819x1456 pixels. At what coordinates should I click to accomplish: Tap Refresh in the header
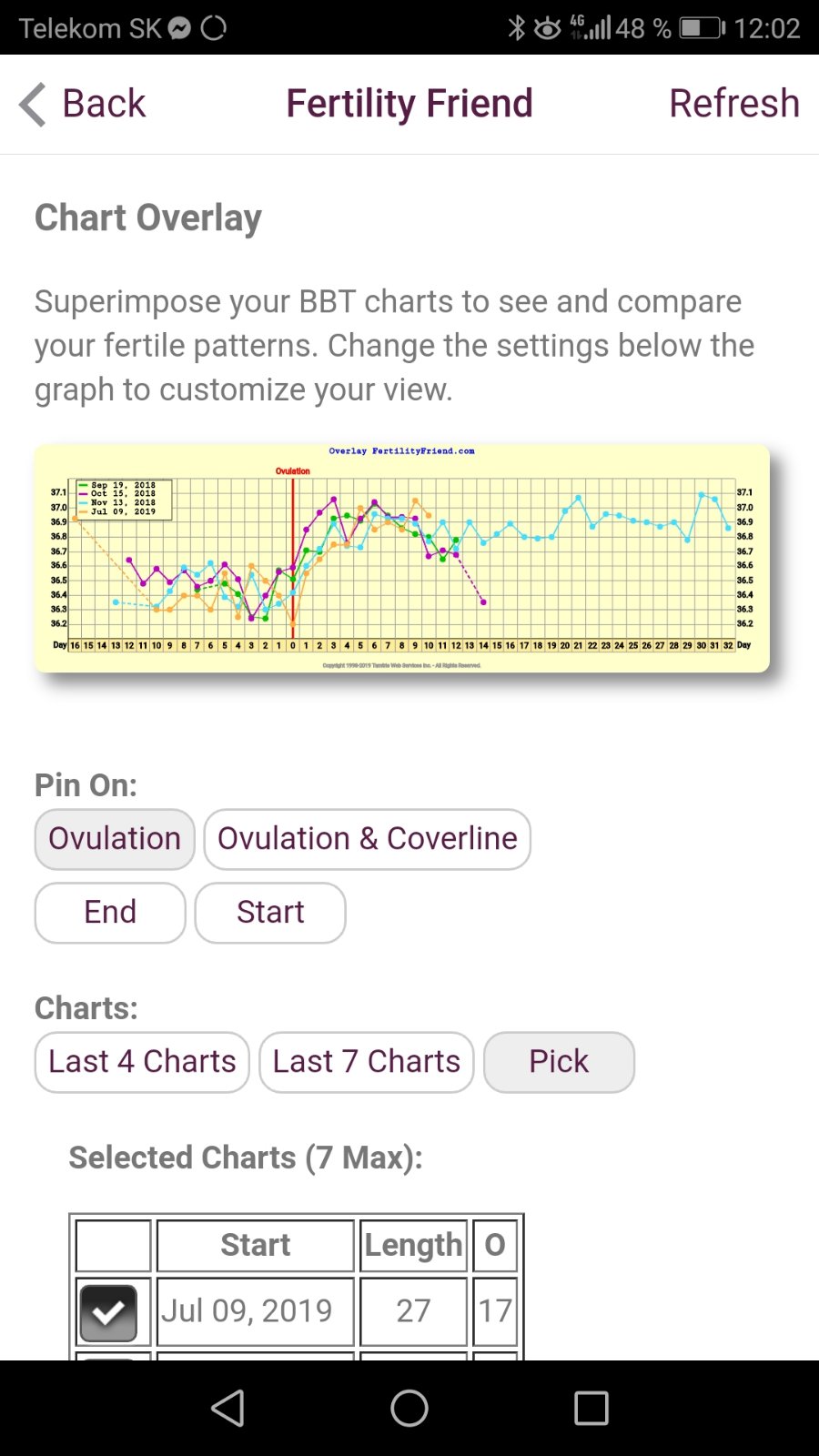[734, 104]
